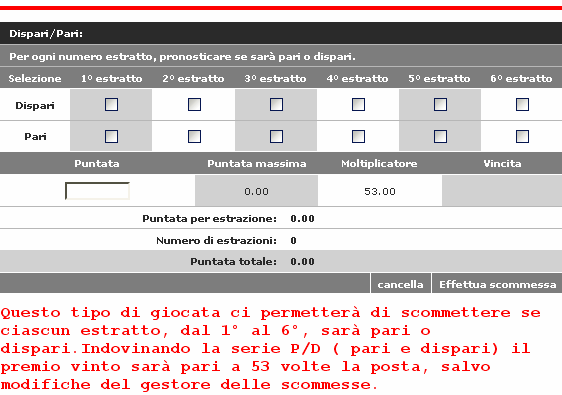Click the empty Vincita value cell
Viewport: 562px width, 395px height.
502,191
